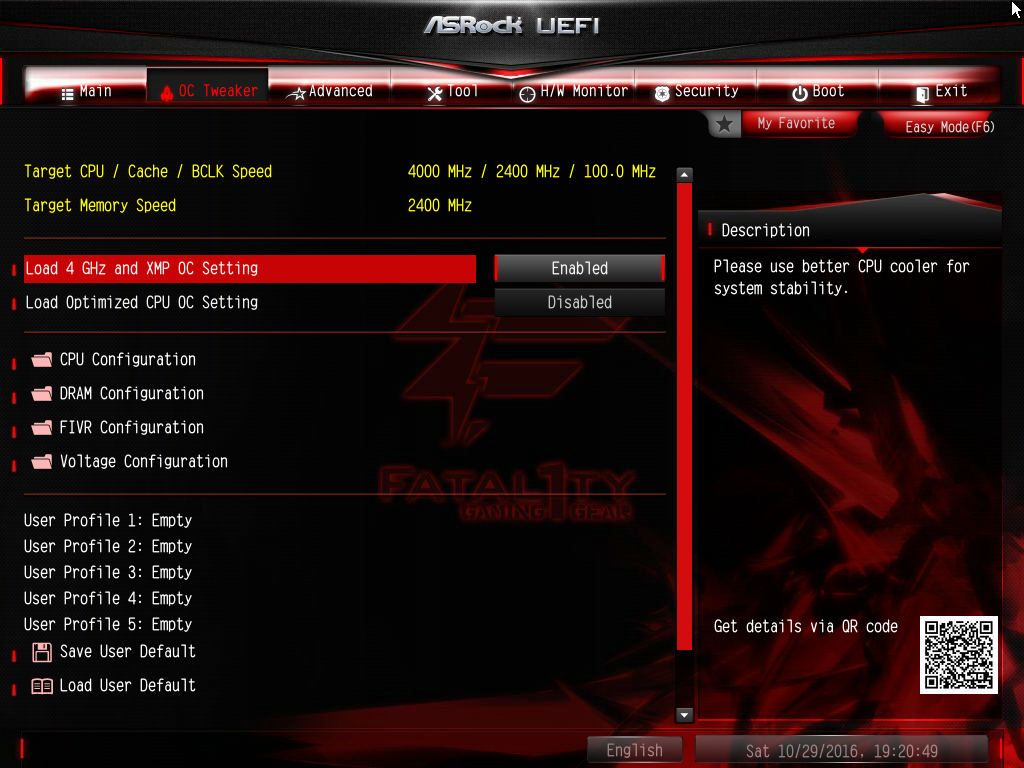The height and width of the screenshot is (768, 1024).
Task: Select Save User Default
Action: pyautogui.click(x=127, y=652)
